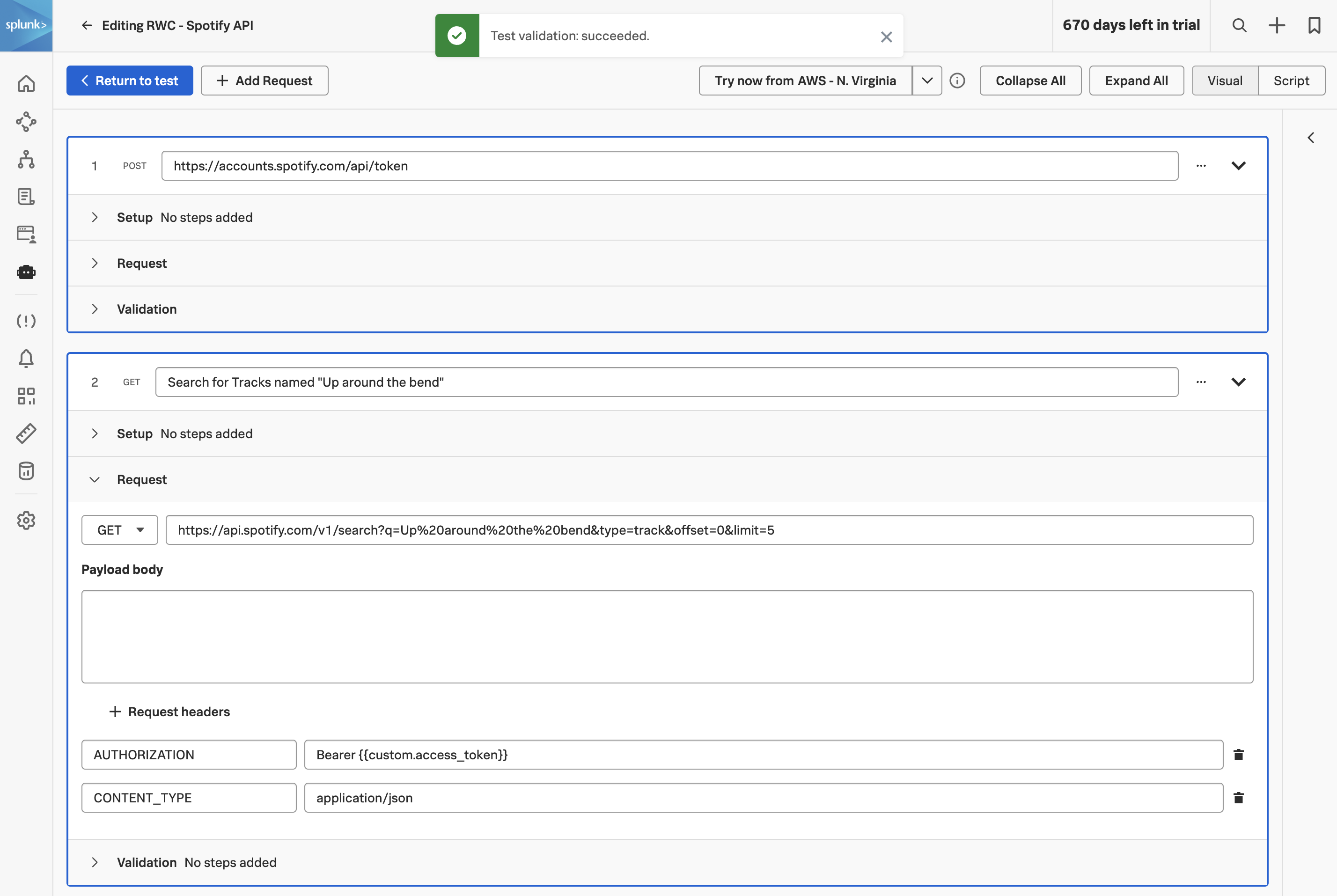
Task: Open more options for request 1
Action: click(x=1201, y=166)
